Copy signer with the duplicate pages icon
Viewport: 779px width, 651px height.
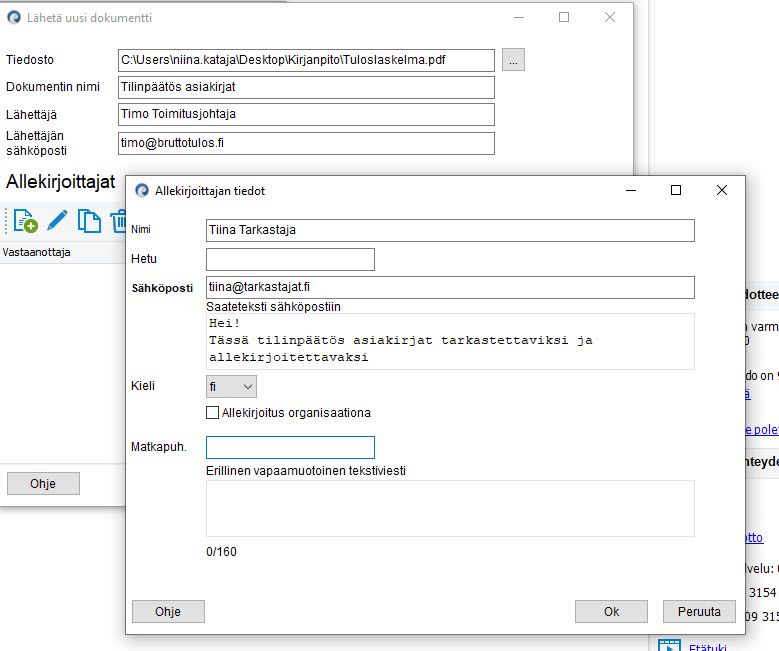point(89,221)
